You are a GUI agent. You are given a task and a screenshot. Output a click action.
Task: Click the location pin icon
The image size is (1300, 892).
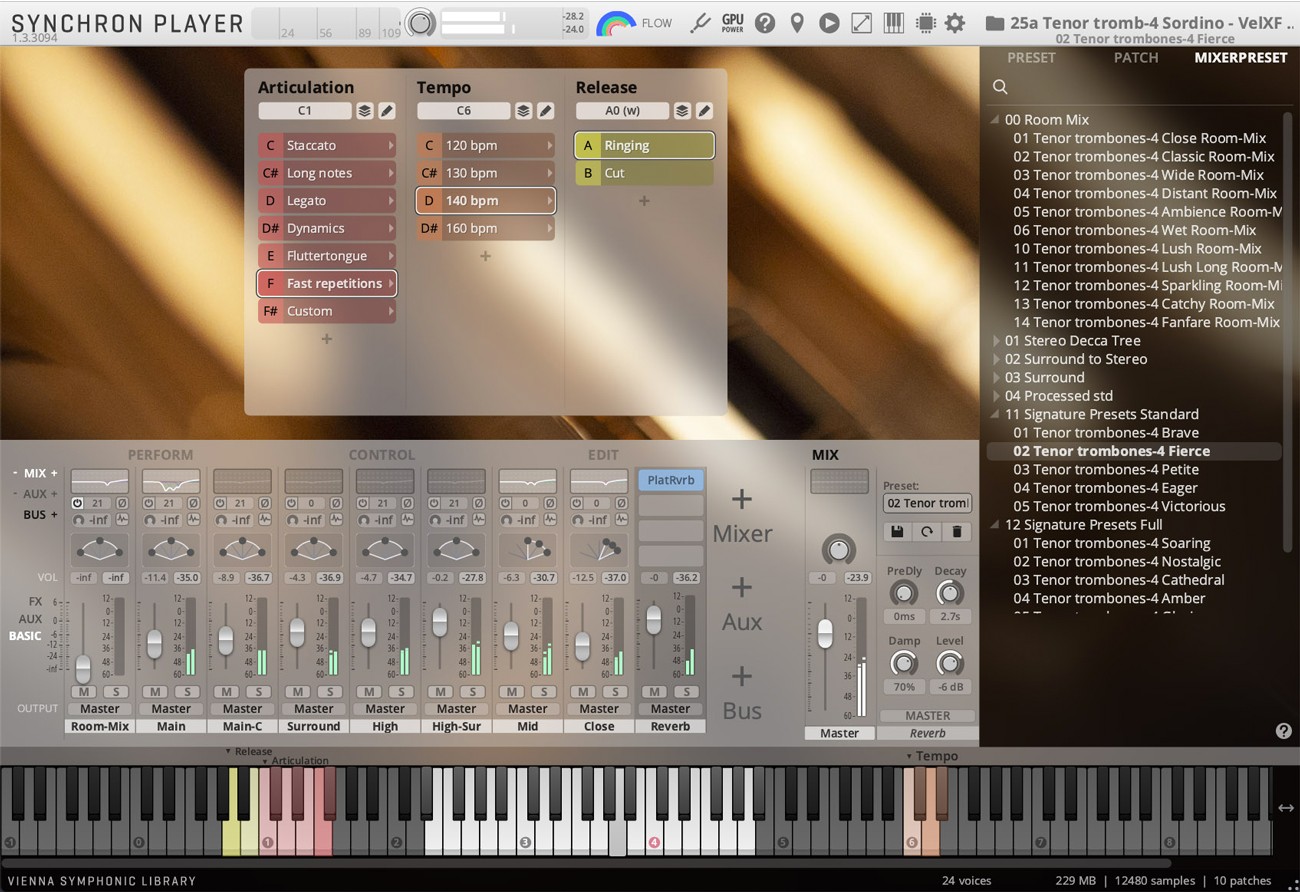(x=797, y=22)
